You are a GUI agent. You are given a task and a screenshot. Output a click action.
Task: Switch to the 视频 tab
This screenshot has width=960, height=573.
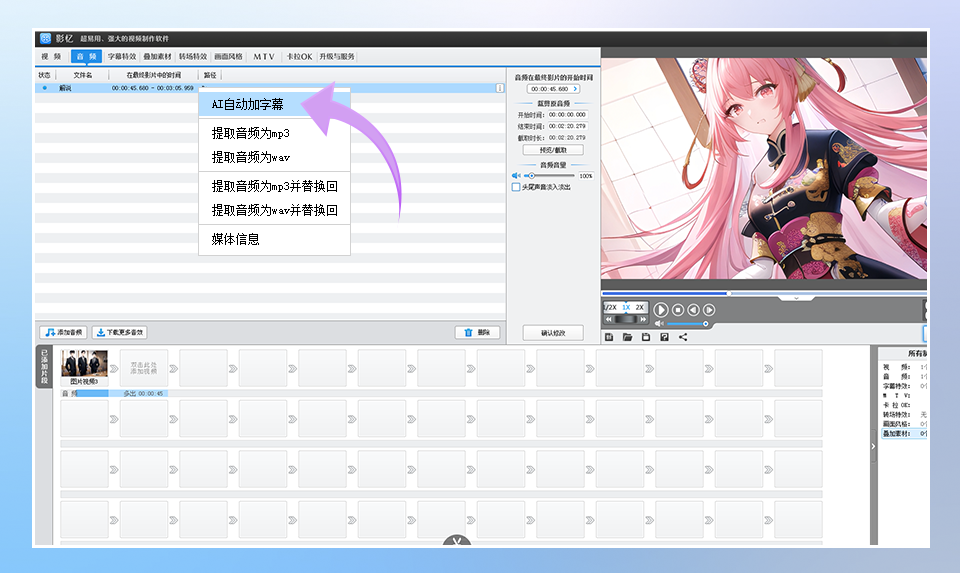pos(51,56)
